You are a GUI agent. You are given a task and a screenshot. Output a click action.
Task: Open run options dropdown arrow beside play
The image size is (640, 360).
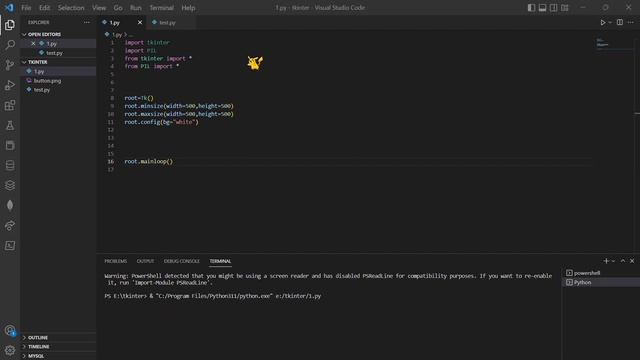[610, 22]
